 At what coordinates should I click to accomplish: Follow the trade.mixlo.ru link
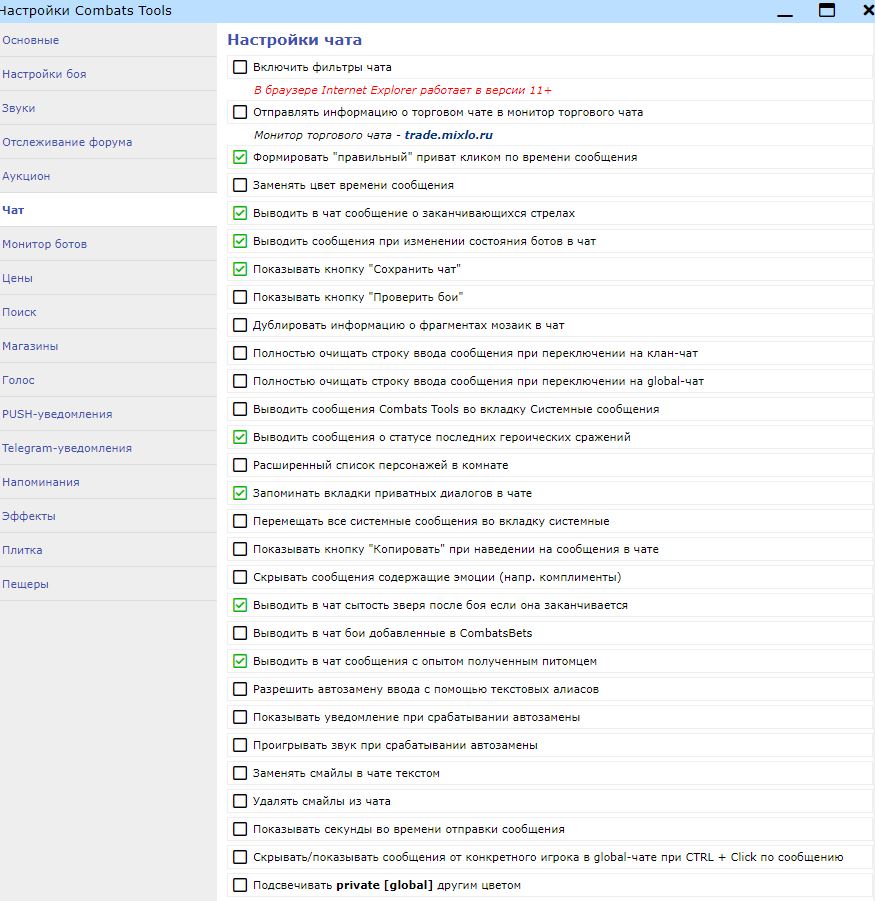point(448,135)
